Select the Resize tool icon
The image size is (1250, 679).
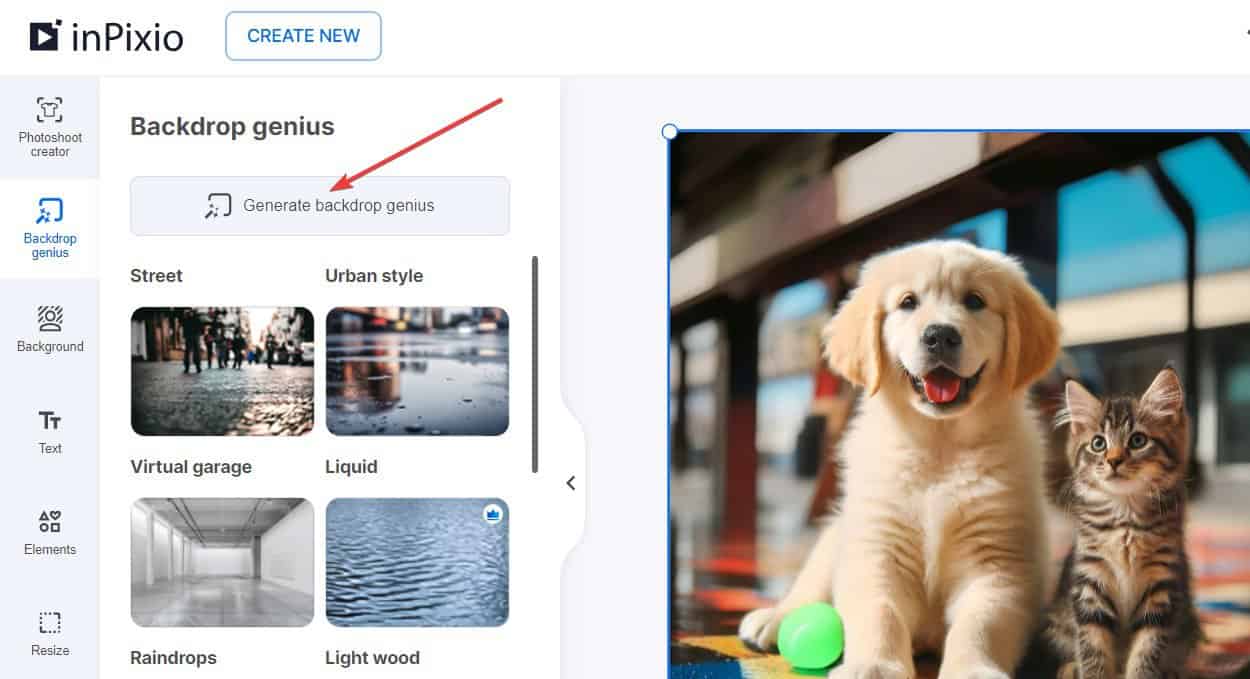coord(50,633)
